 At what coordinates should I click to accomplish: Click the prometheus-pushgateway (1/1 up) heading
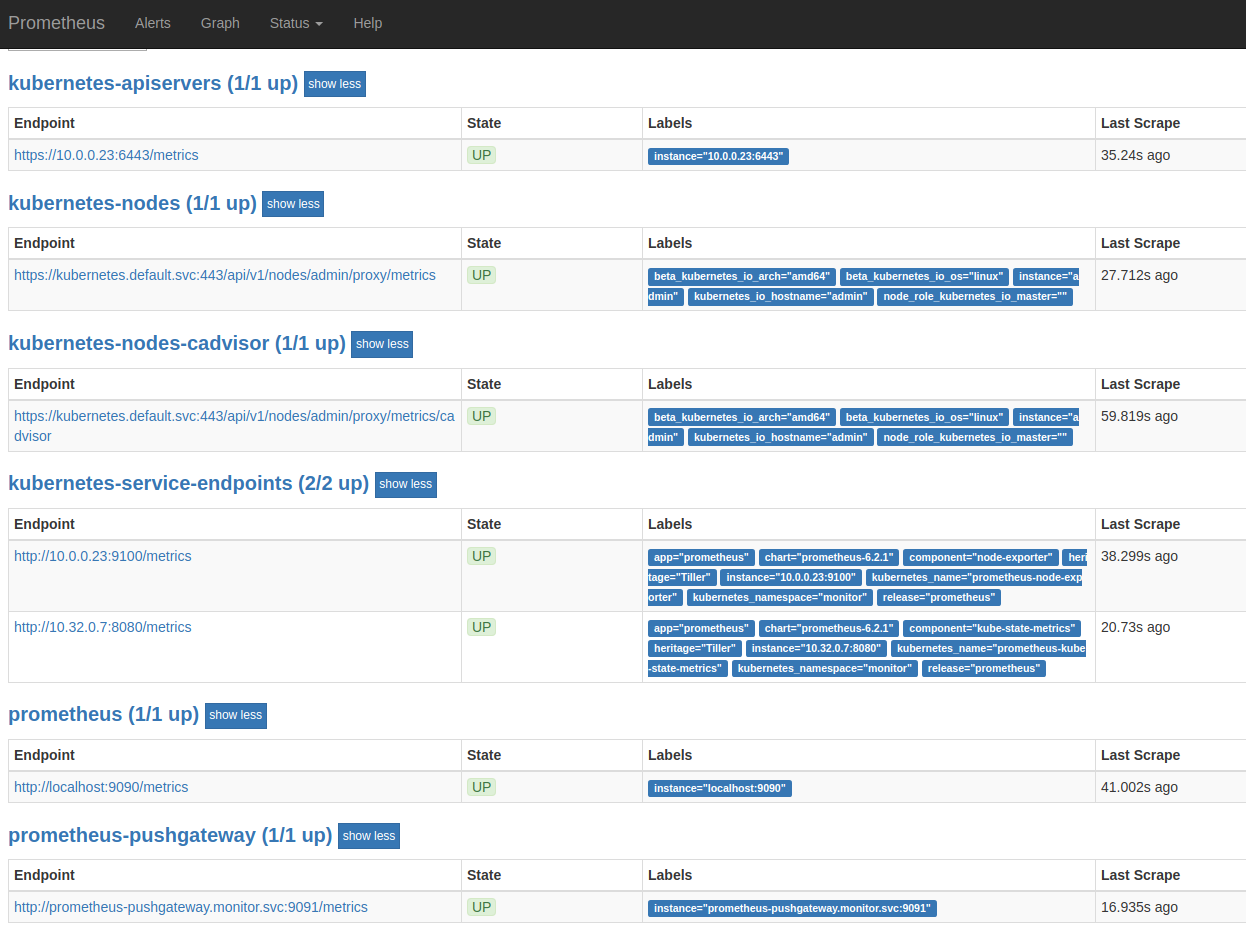(170, 835)
